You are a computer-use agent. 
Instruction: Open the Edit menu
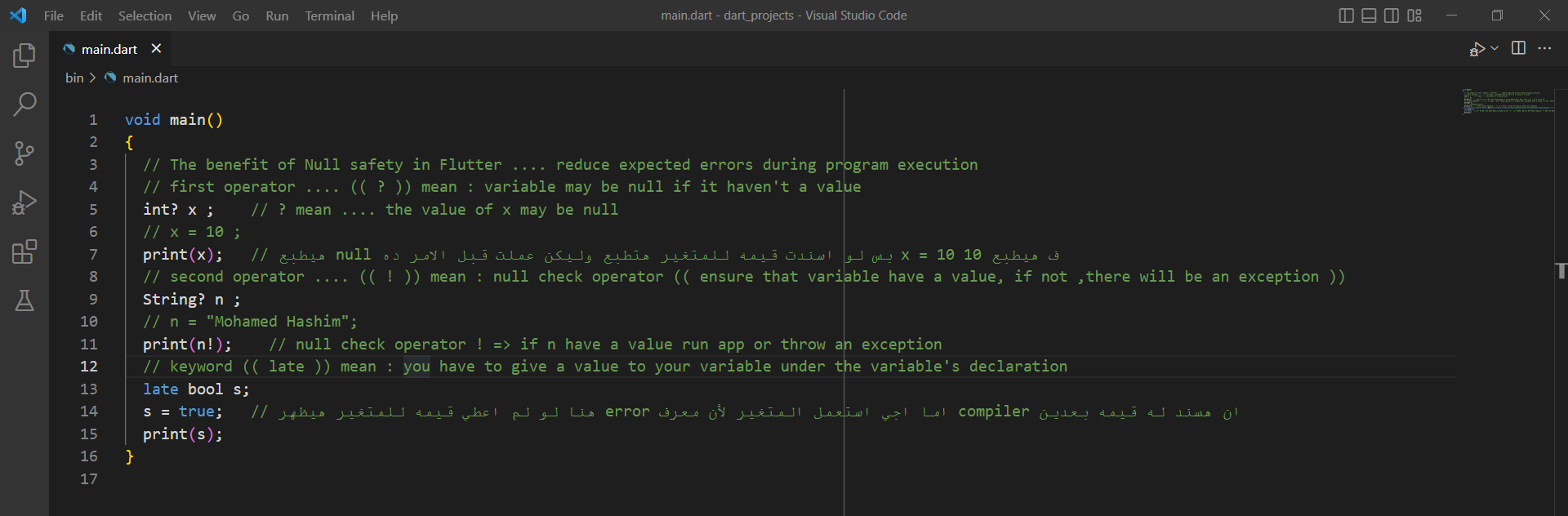[x=91, y=16]
